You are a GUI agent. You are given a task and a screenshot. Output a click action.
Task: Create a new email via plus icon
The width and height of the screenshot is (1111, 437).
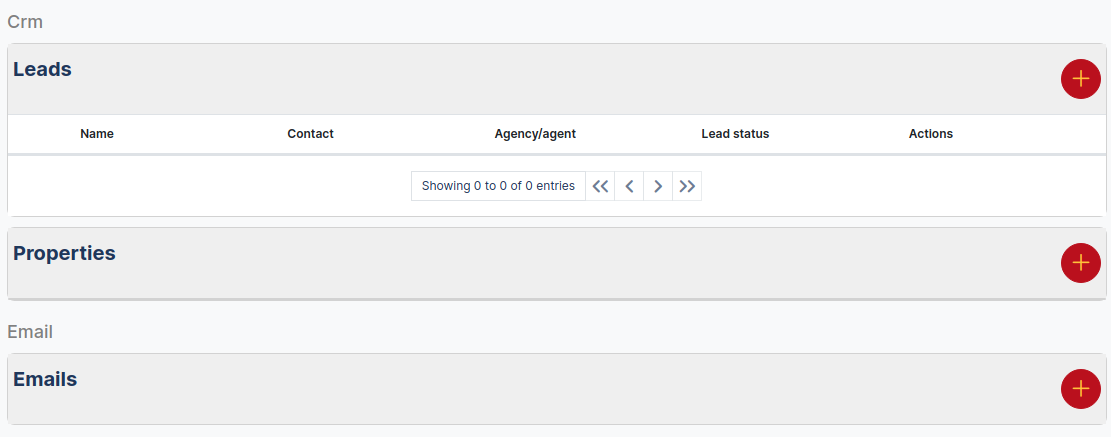coord(1080,389)
